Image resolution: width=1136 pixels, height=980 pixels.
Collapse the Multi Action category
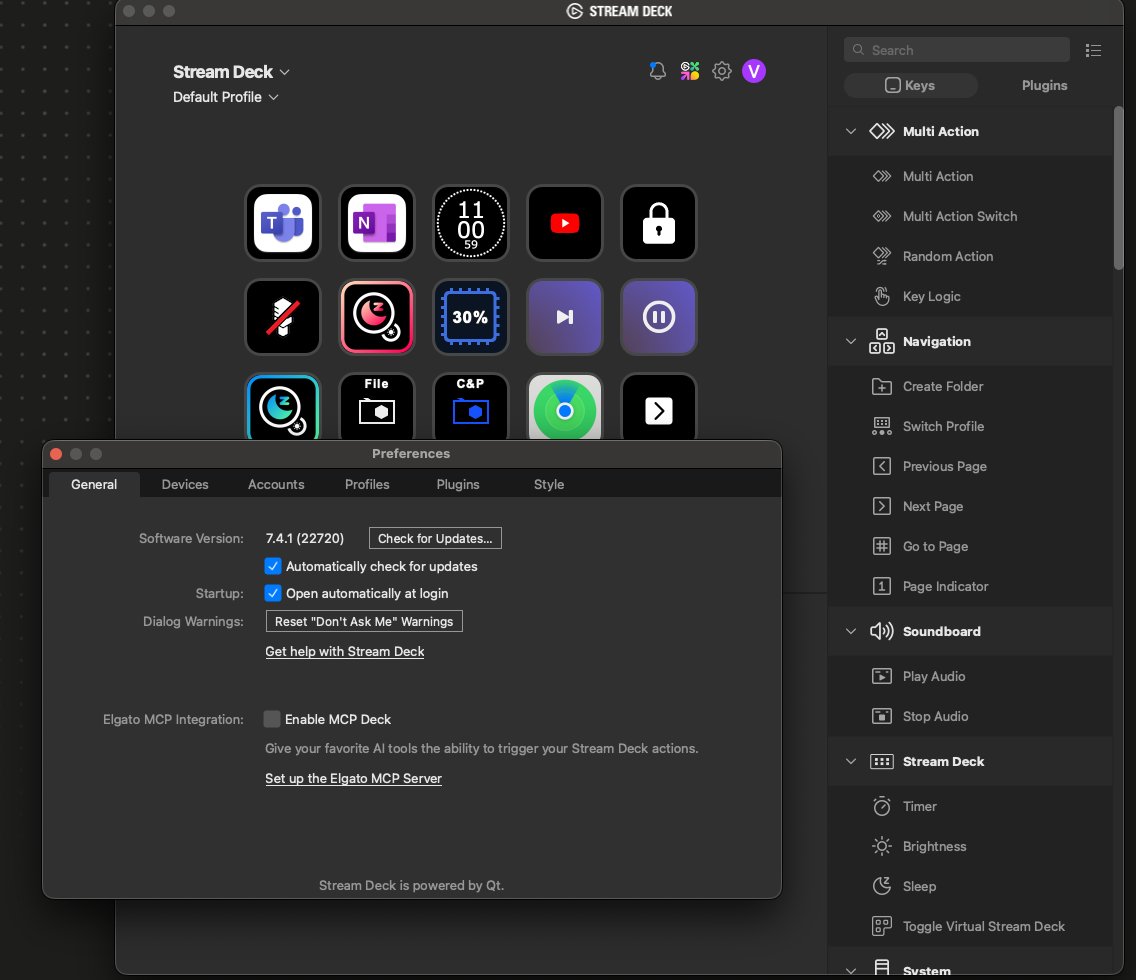click(851, 131)
